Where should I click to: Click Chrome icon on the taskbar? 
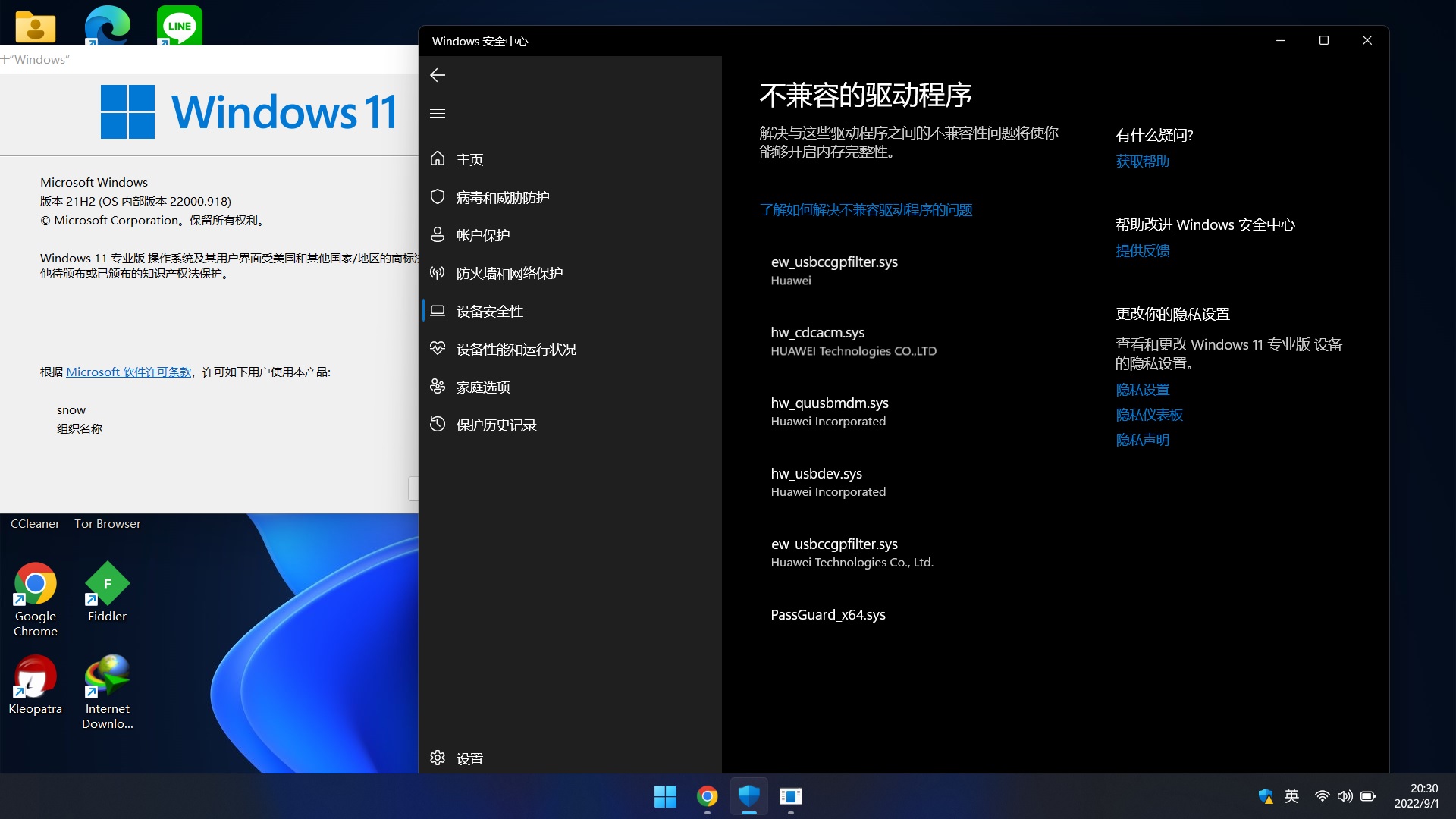click(707, 796)
